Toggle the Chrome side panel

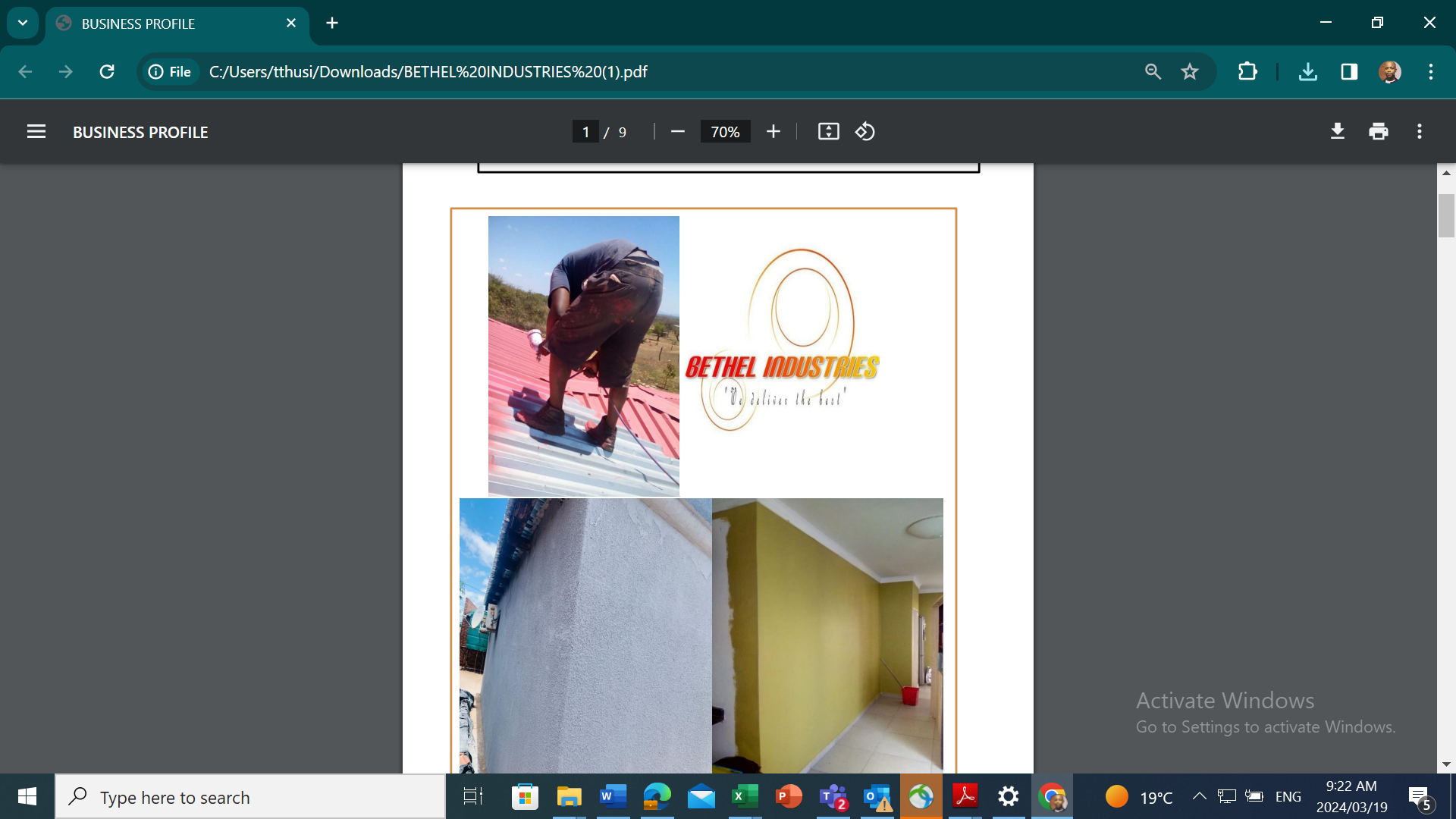pyautogui.click(x=1349, y=72)
